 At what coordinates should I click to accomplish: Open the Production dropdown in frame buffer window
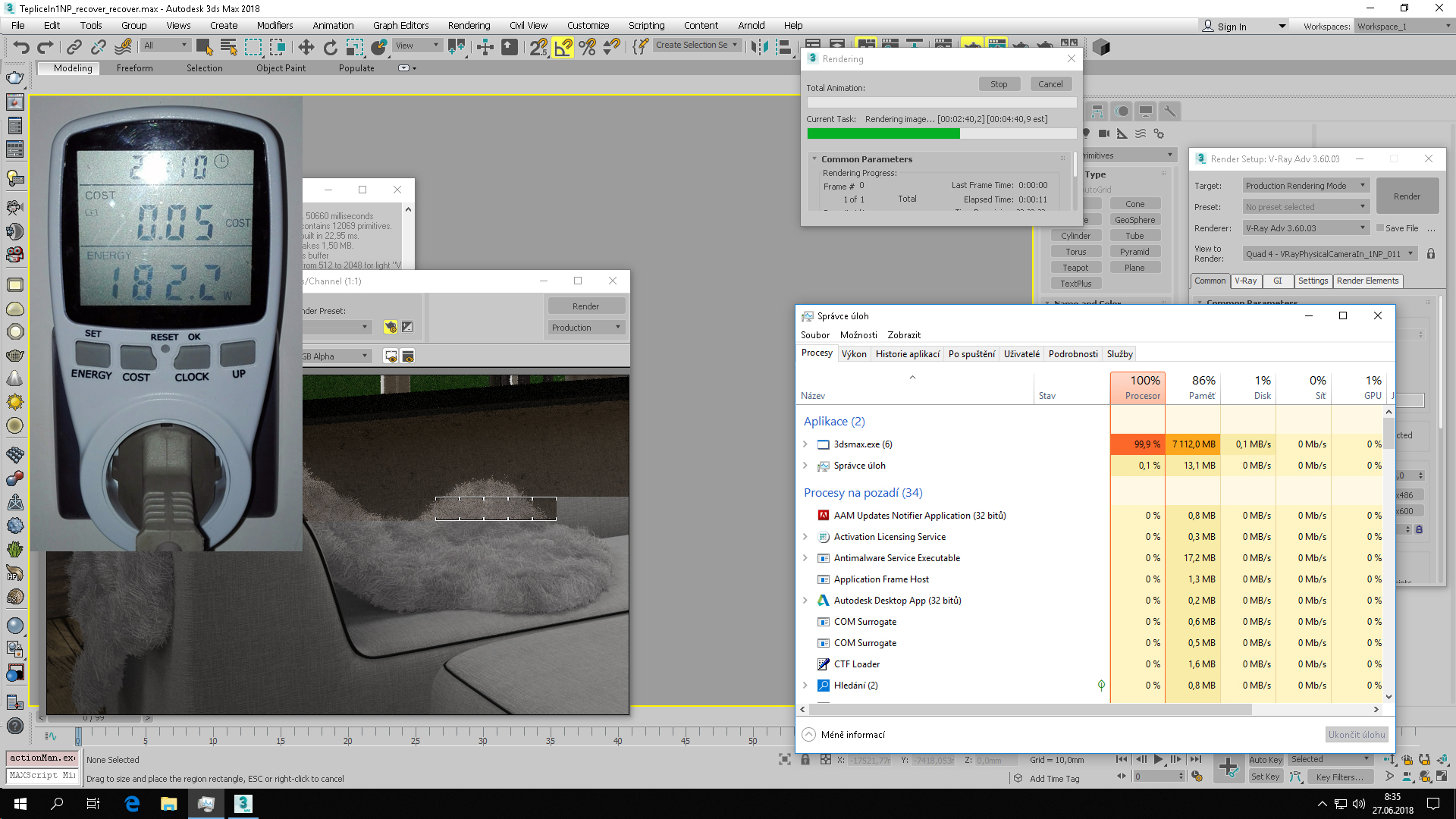[586, 328]
